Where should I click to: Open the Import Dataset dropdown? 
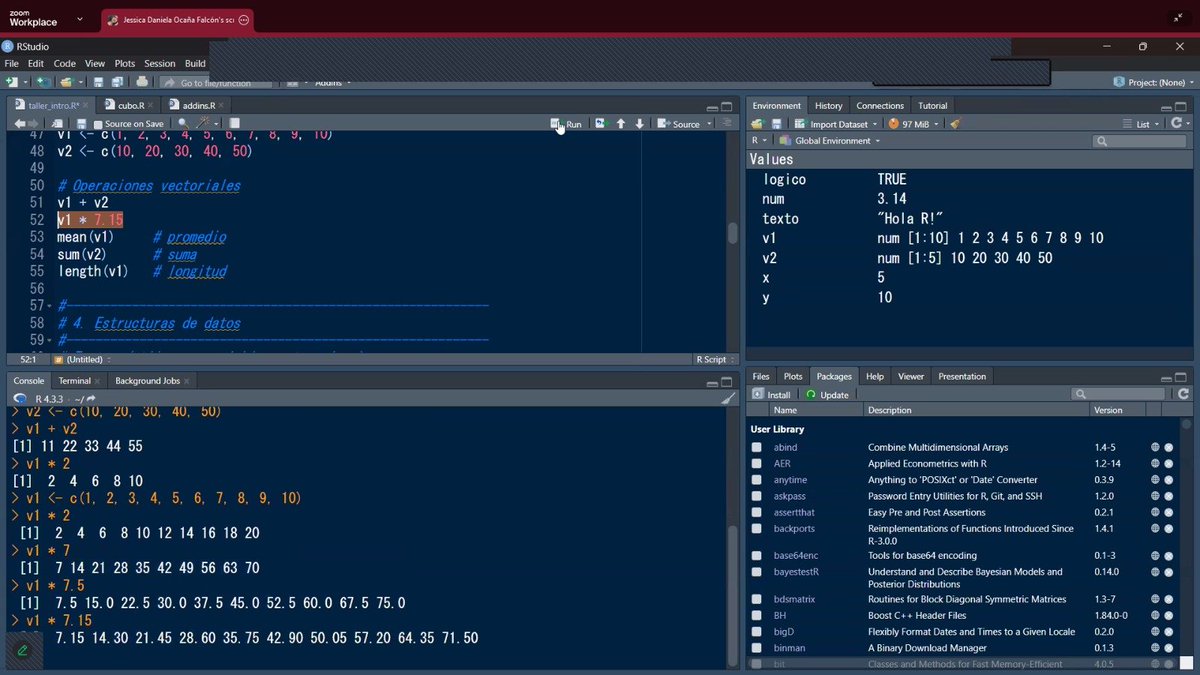click(x=836, y=124)
